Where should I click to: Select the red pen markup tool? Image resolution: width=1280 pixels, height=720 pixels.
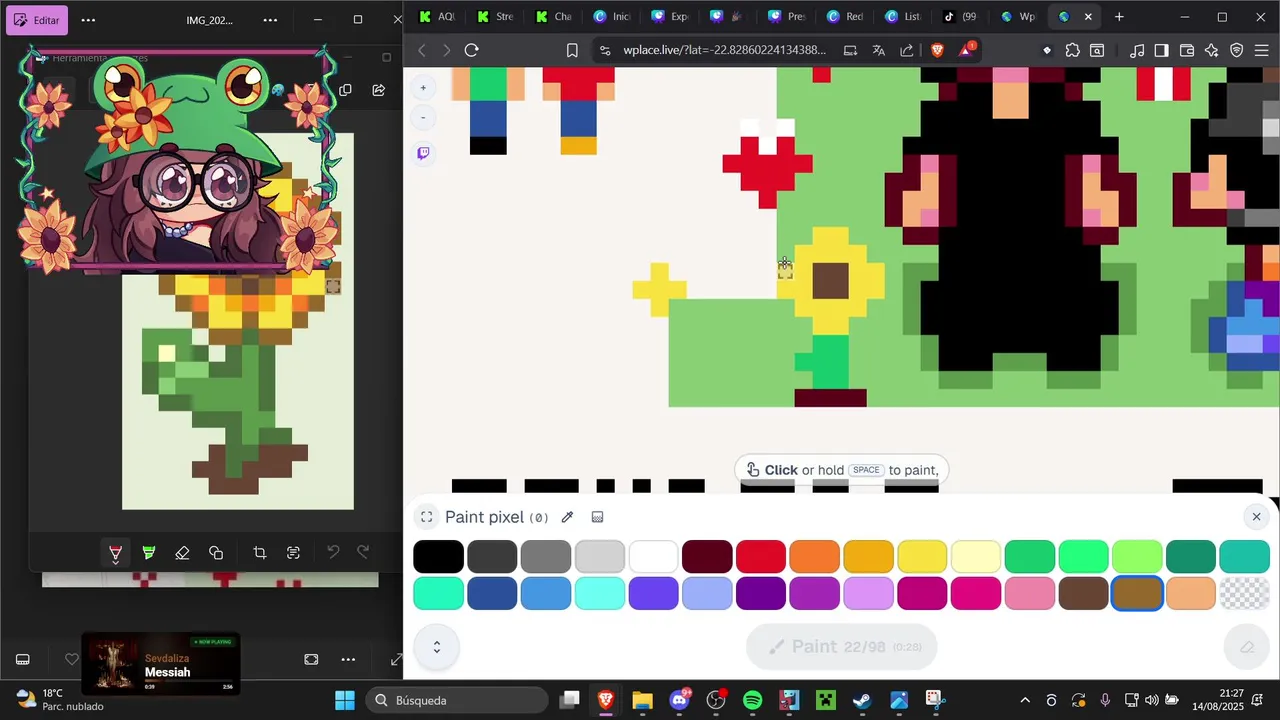[116, 553]
